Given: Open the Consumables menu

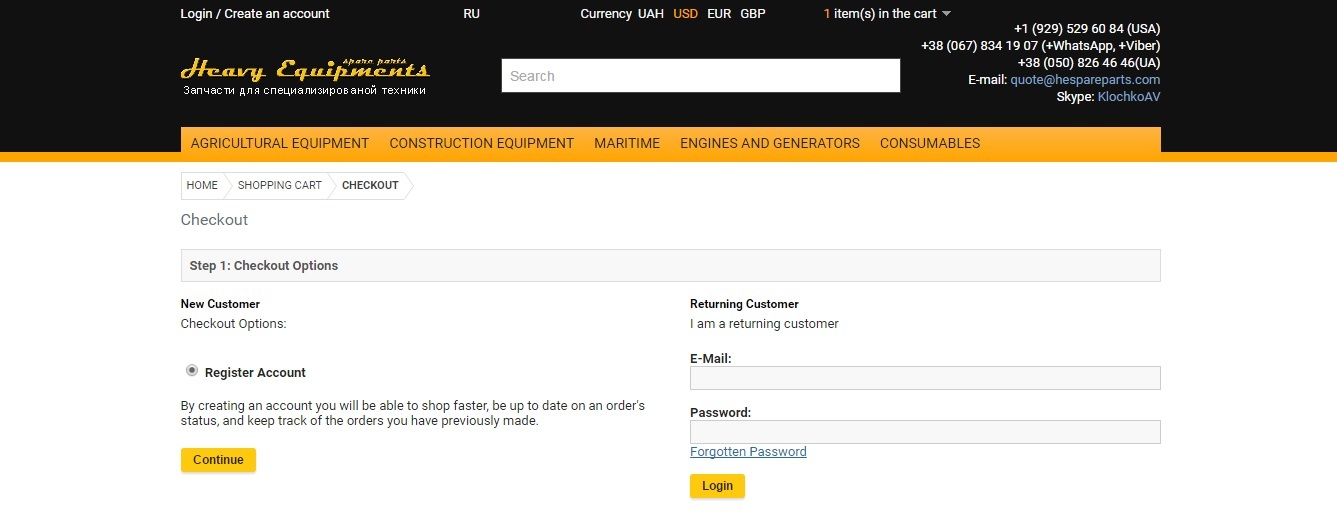Looking at the screenshot, I should tap(930, 143).
